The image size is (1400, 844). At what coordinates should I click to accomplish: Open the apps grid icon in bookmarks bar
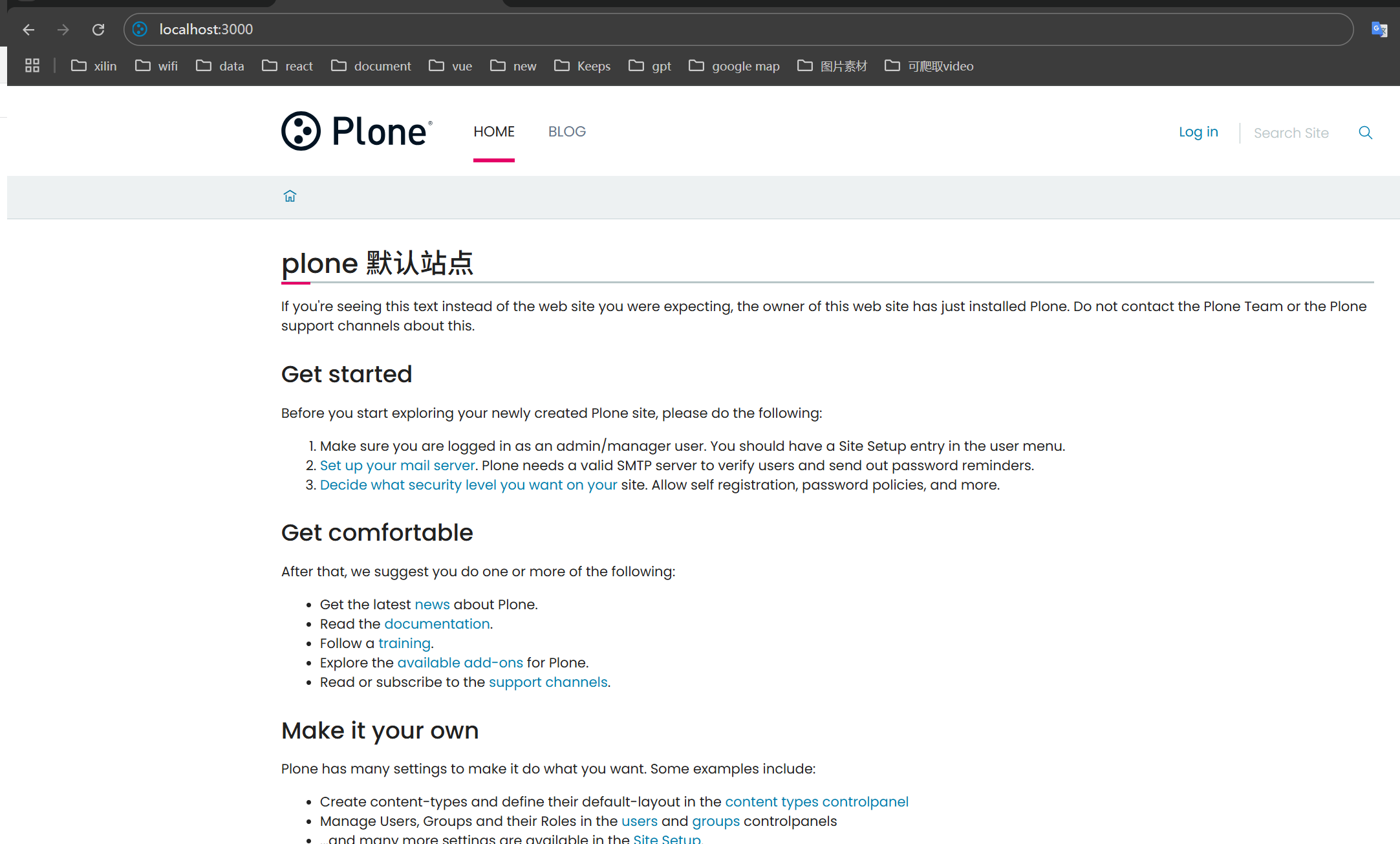click(x=32, y=66)
